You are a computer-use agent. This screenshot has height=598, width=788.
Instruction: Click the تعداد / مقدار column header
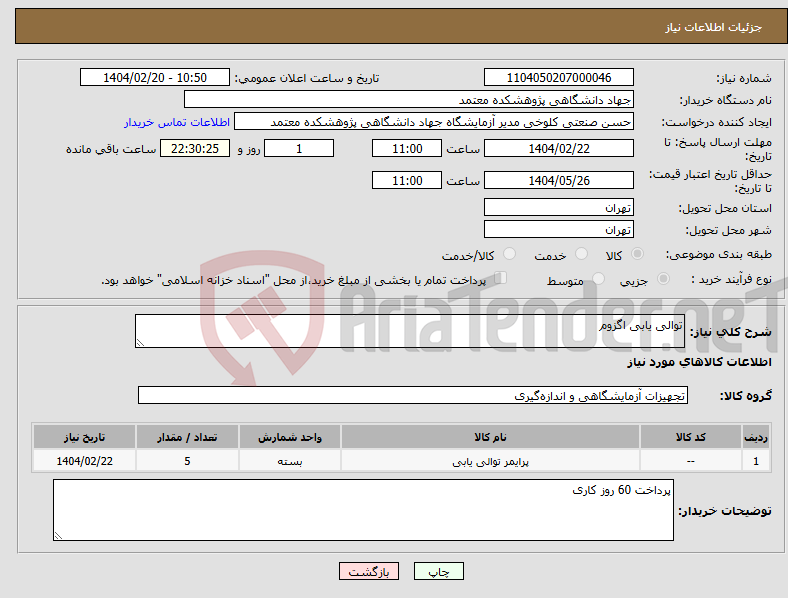187,437
